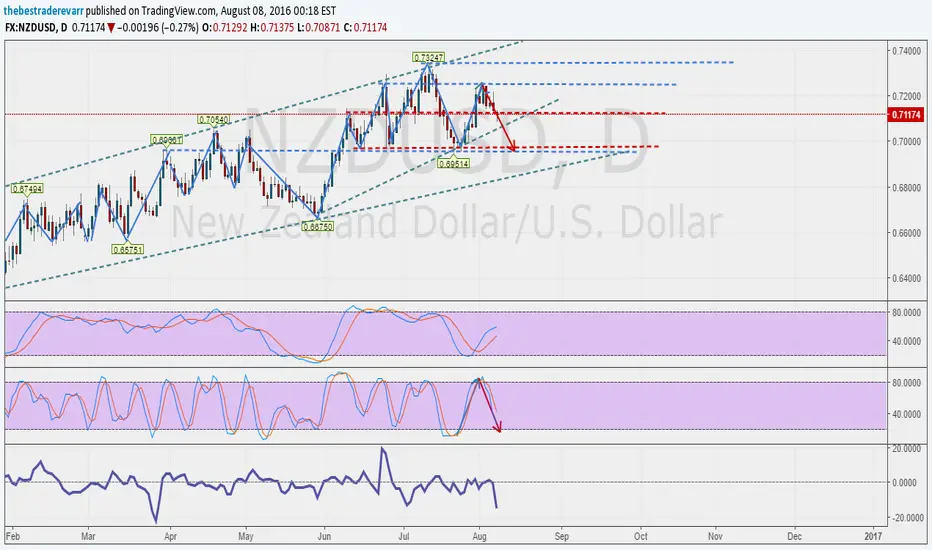The height and width of the screenshot is (550, 932).
Task: Click the Jun label on time axis
Action: point(325,536)
